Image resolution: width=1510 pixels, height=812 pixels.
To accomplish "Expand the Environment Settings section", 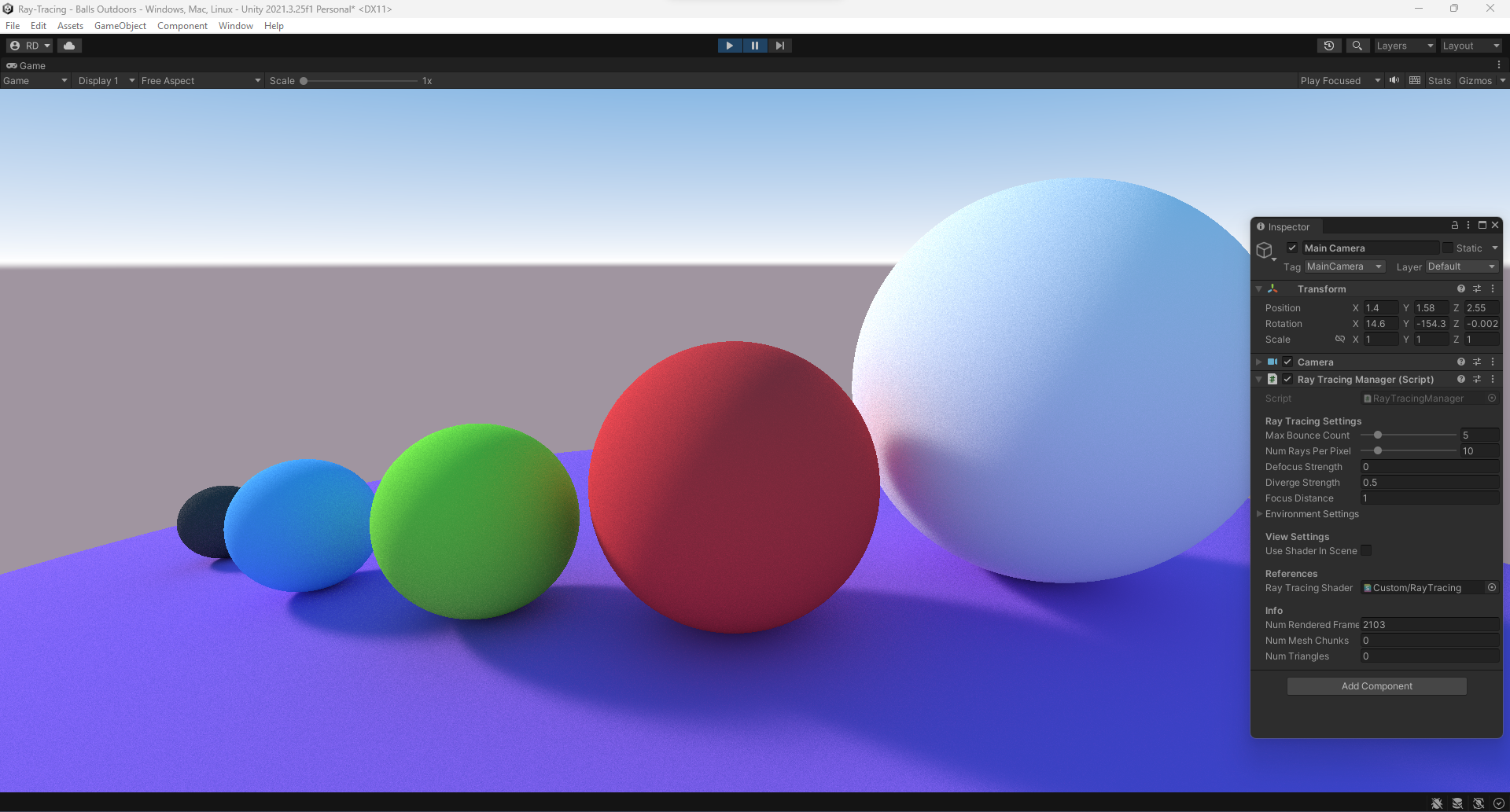I will pos(1259,514).
